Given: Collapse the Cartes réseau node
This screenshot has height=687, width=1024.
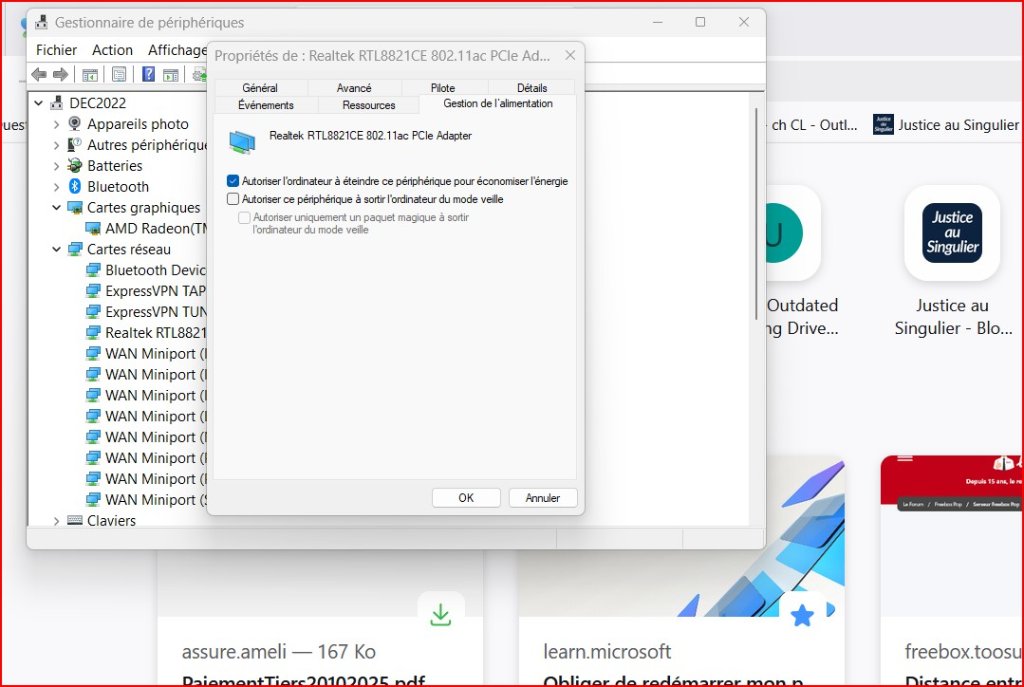Looking at the screenshot, I should pos(56,249).
